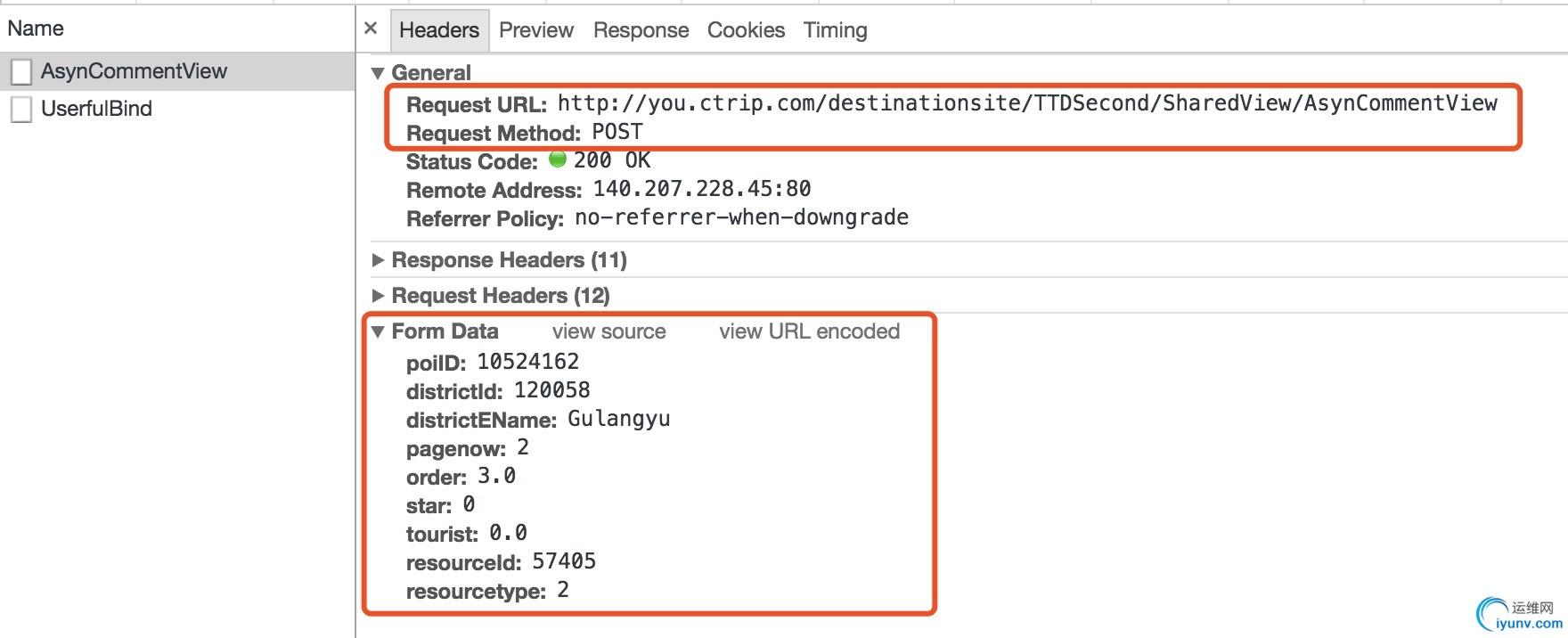Click the Request URL value text
Screen dimensions: 1568x638
click(x=1026, y=103)
